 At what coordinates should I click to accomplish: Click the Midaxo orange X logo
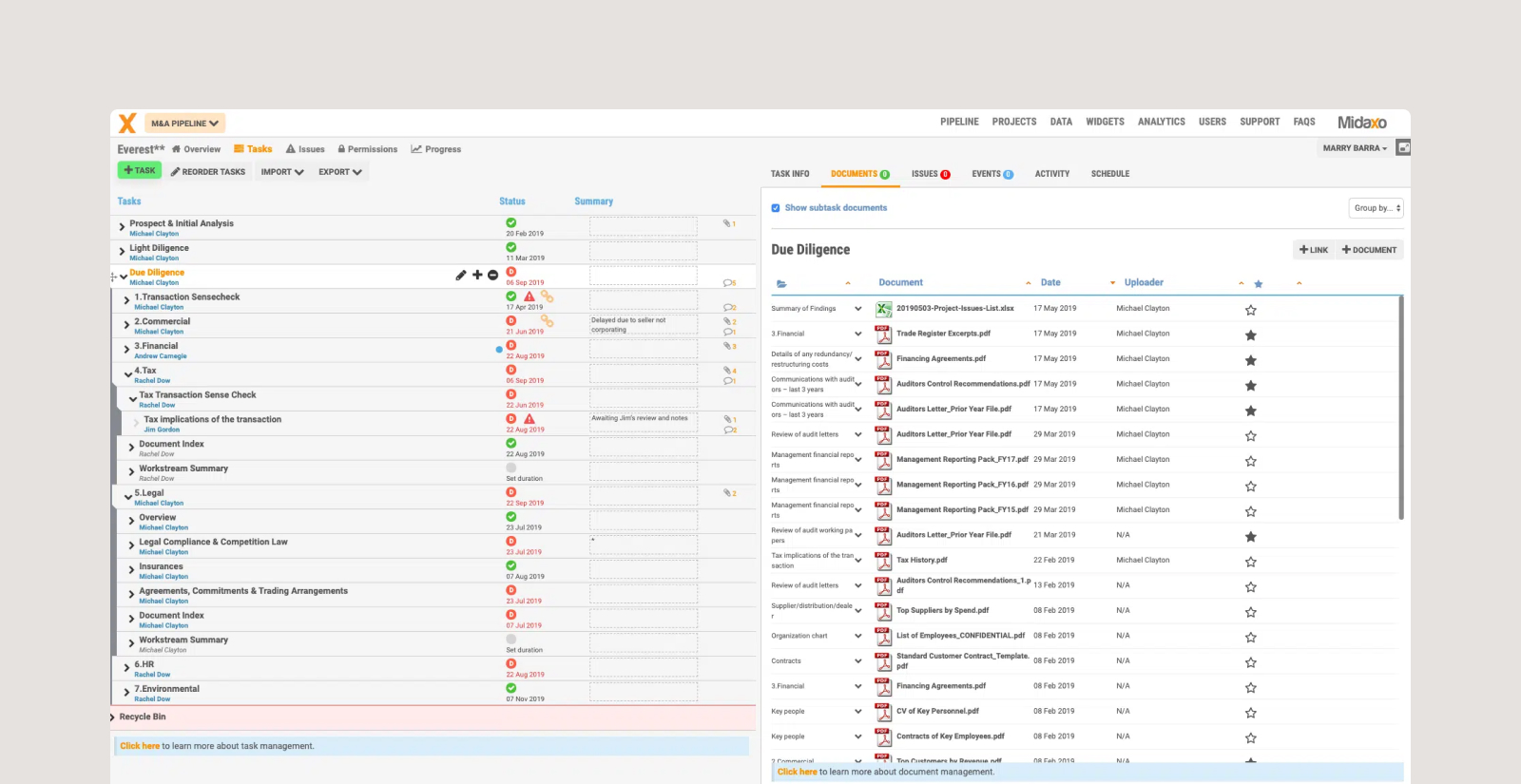point(127,123)
